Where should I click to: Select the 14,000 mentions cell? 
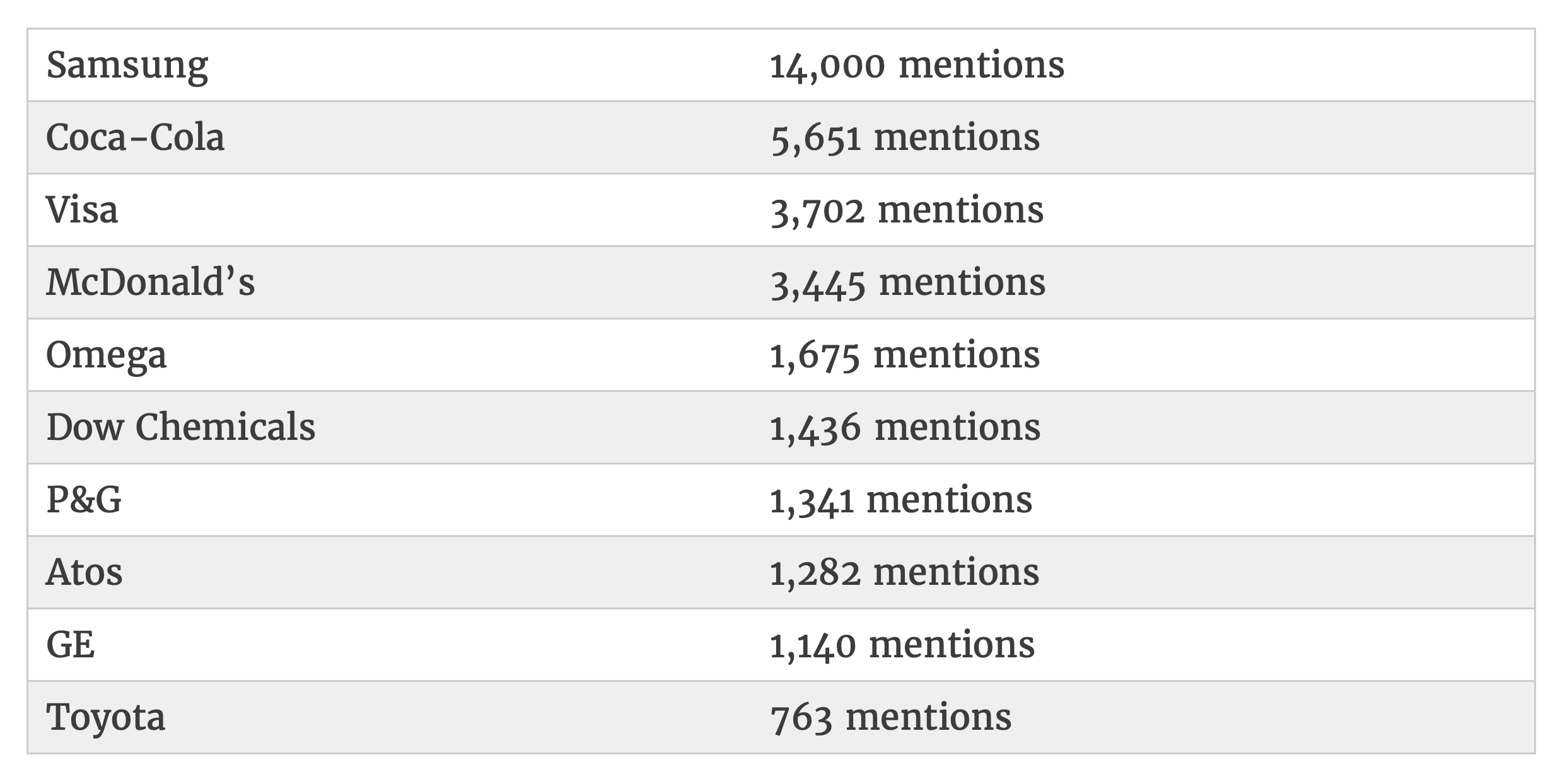pos(917,66)
